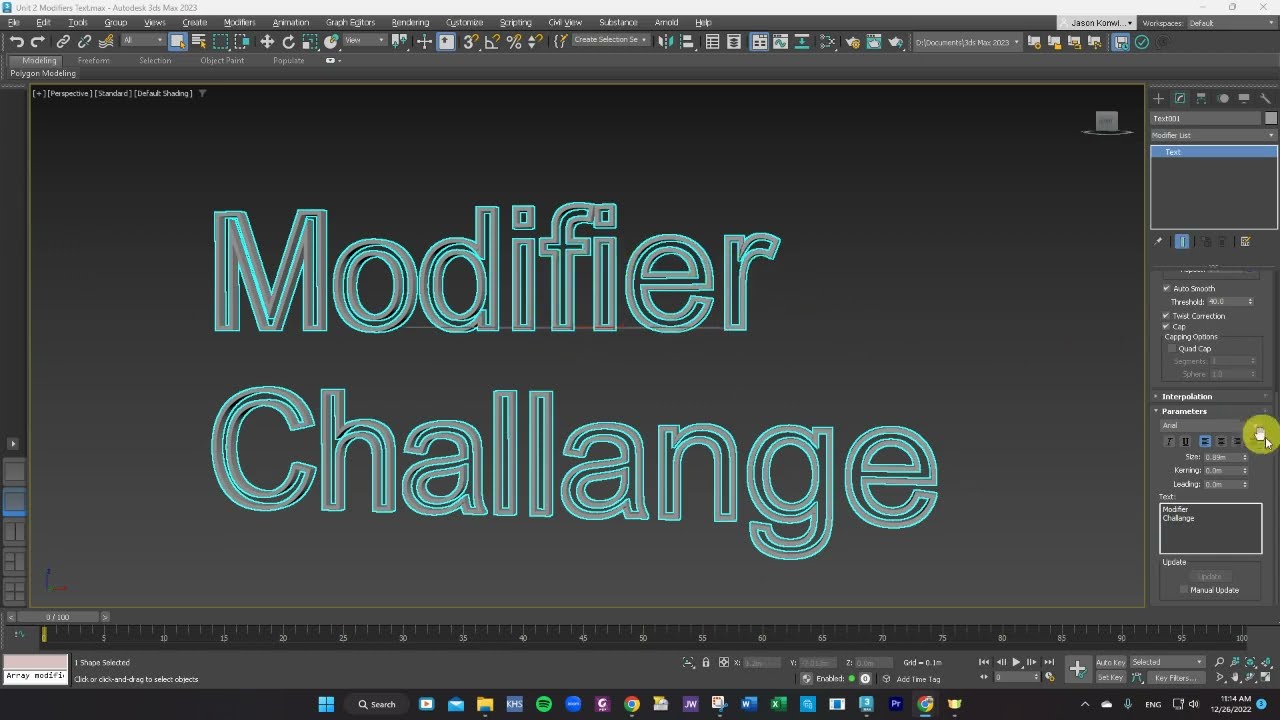
Task: Click the Undo arrow in the main toolbar
Action: coord(17,41)
